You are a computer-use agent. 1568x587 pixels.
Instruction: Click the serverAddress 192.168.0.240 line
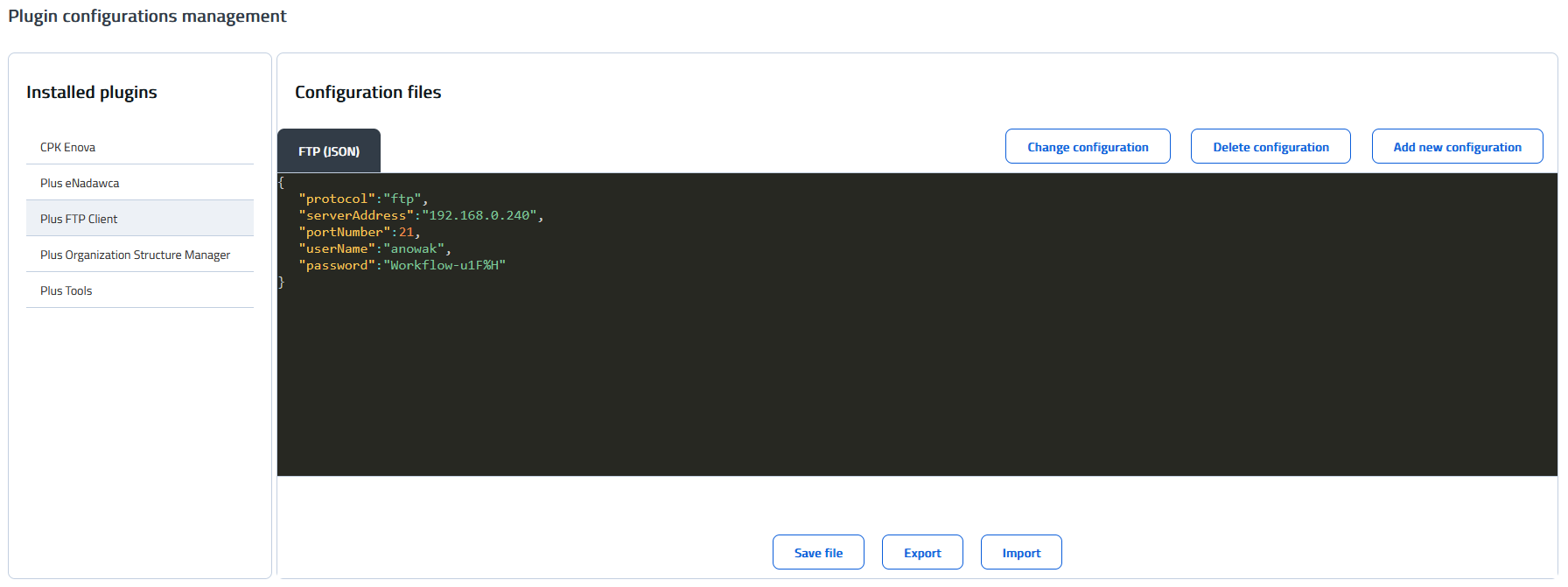click(x=421, y=216)
